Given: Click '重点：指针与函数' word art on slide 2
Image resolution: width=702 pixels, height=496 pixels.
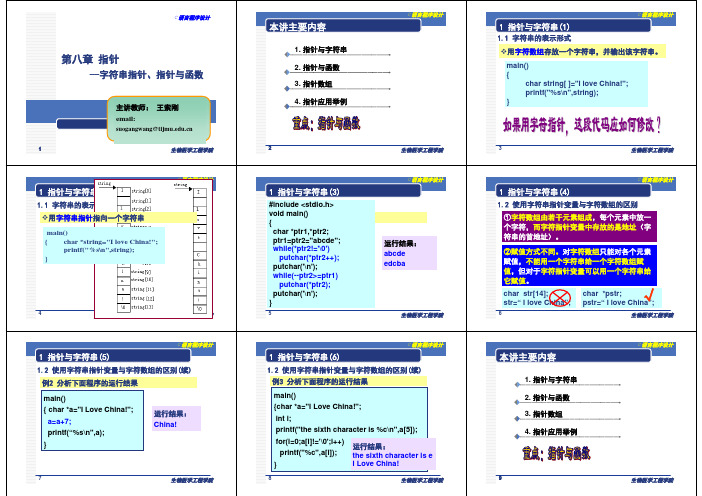Looking at the screenshot, I should [x=326, y=123].
